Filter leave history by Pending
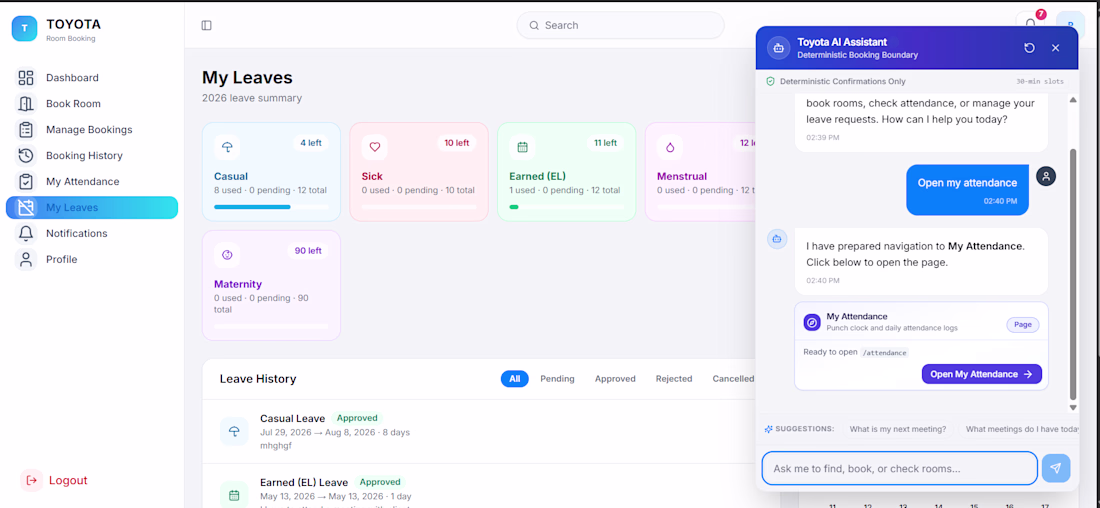This screenshot has height=508, width=1100. point(557,379)
